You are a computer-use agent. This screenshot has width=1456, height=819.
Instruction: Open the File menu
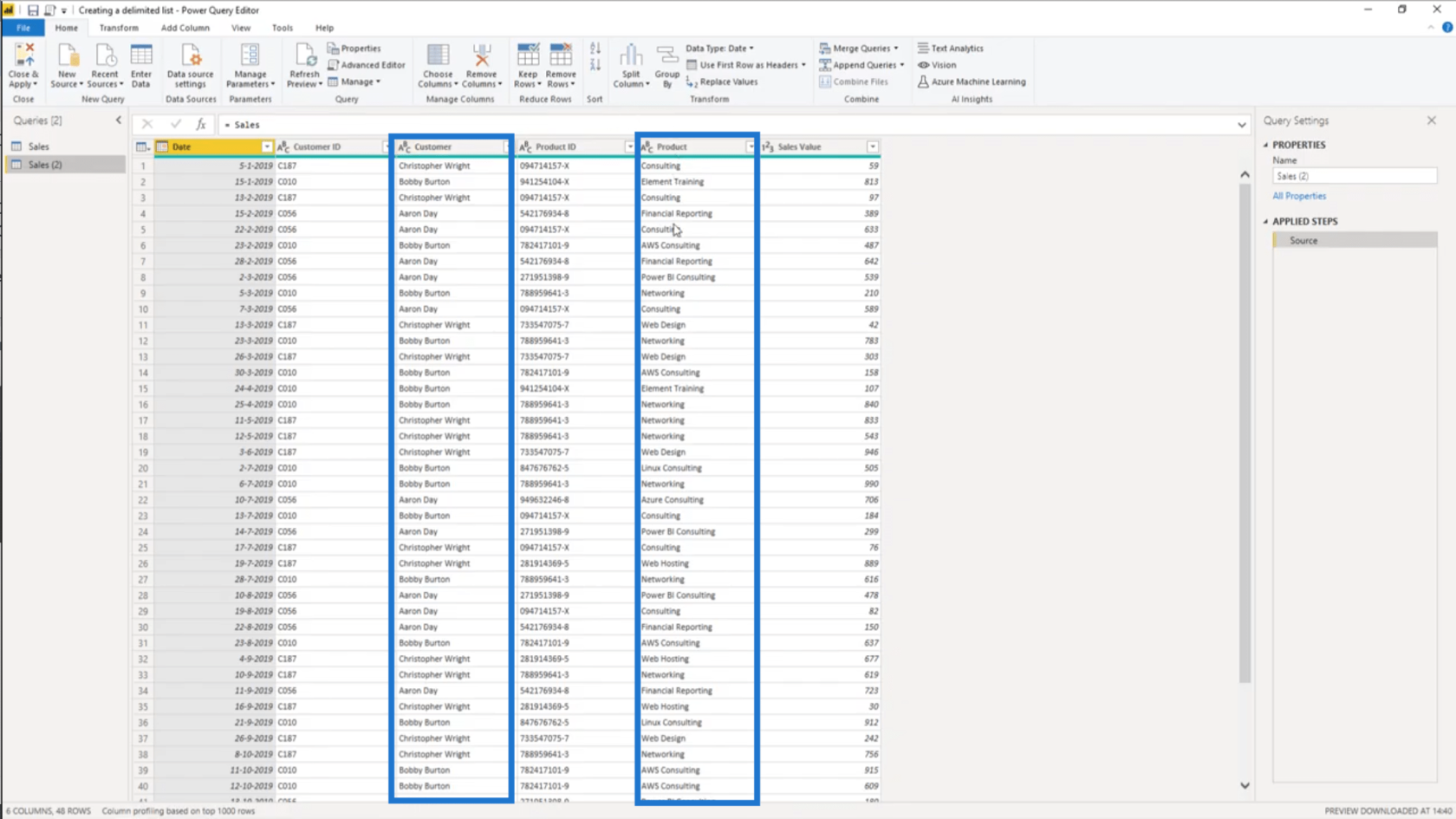[x=23, y=28]
